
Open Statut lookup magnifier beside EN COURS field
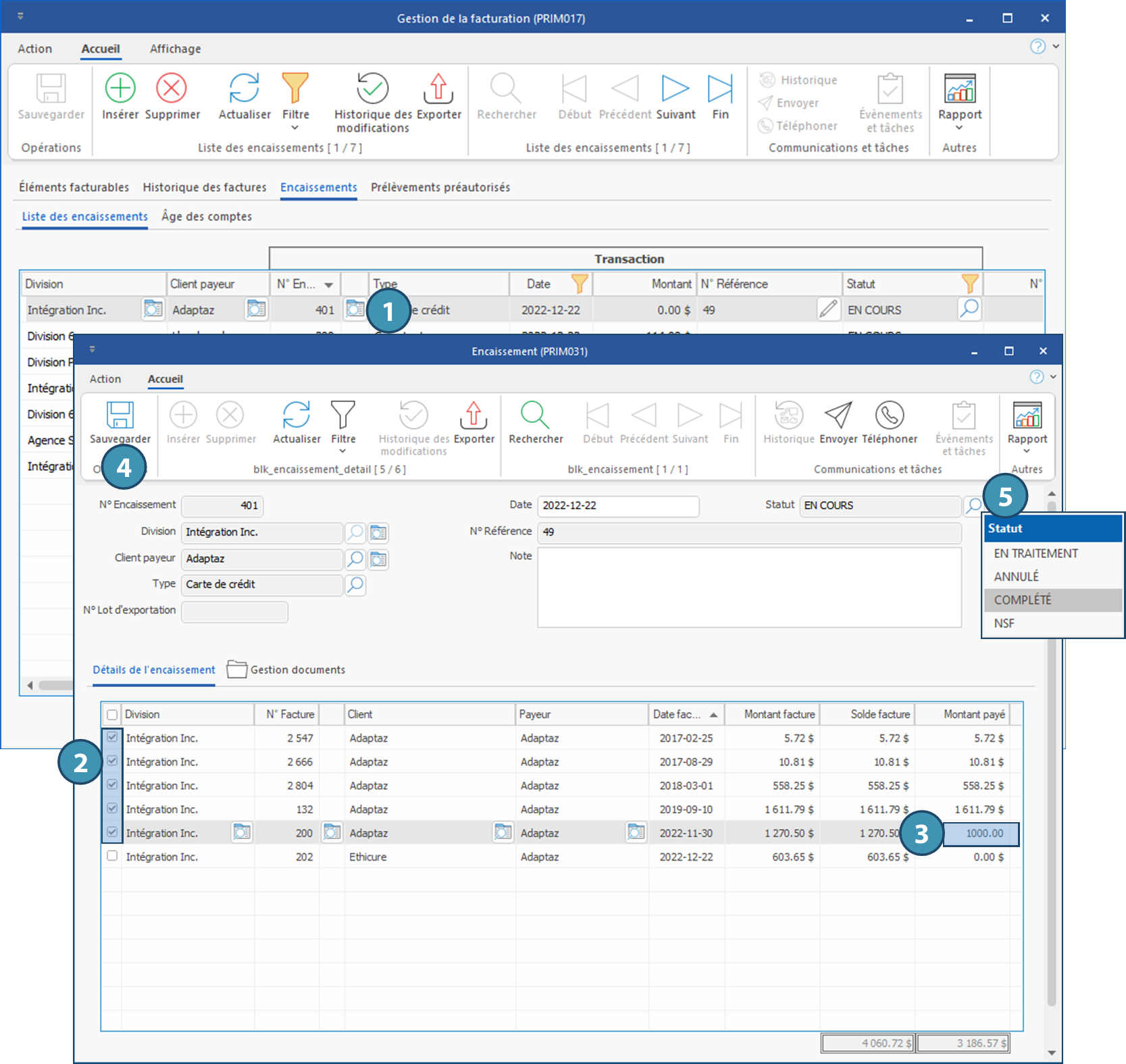point(973,505)
